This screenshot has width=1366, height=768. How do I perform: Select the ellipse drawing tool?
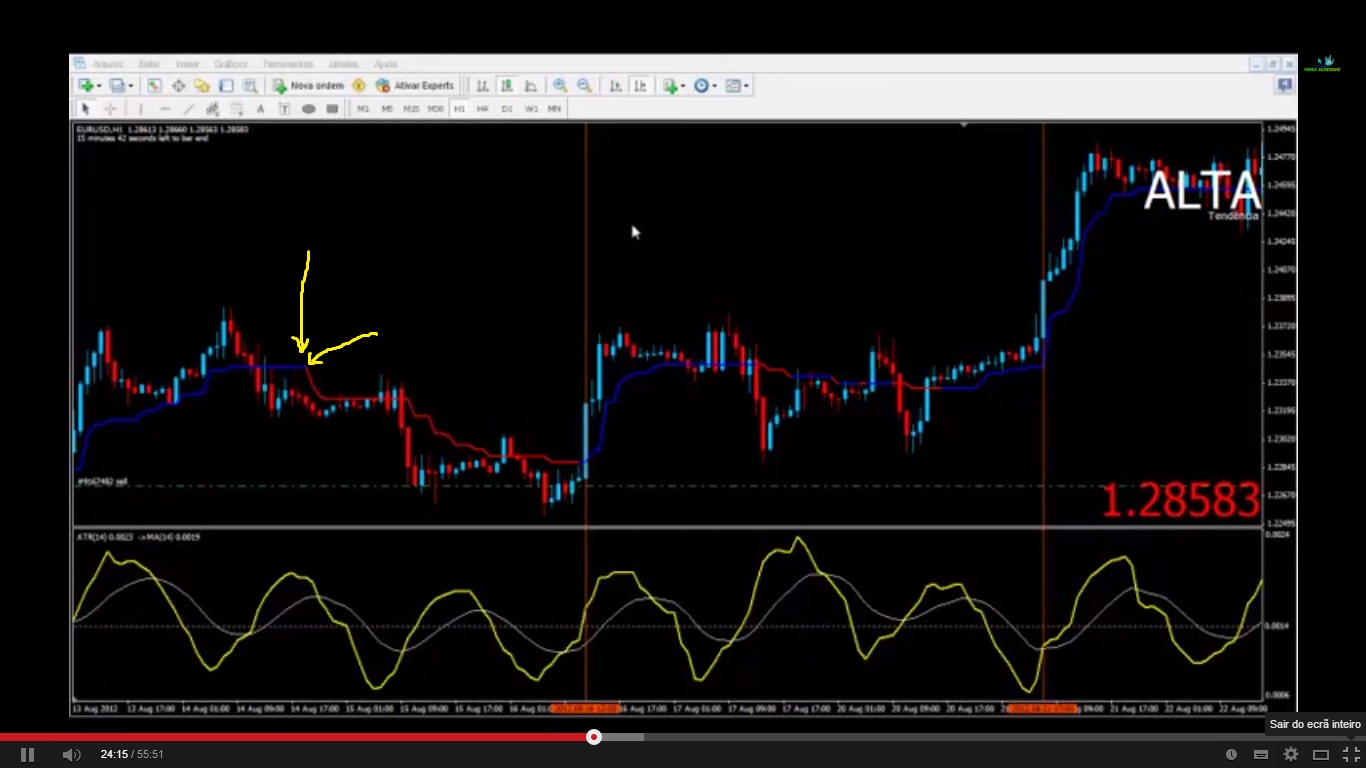point(309,109)
